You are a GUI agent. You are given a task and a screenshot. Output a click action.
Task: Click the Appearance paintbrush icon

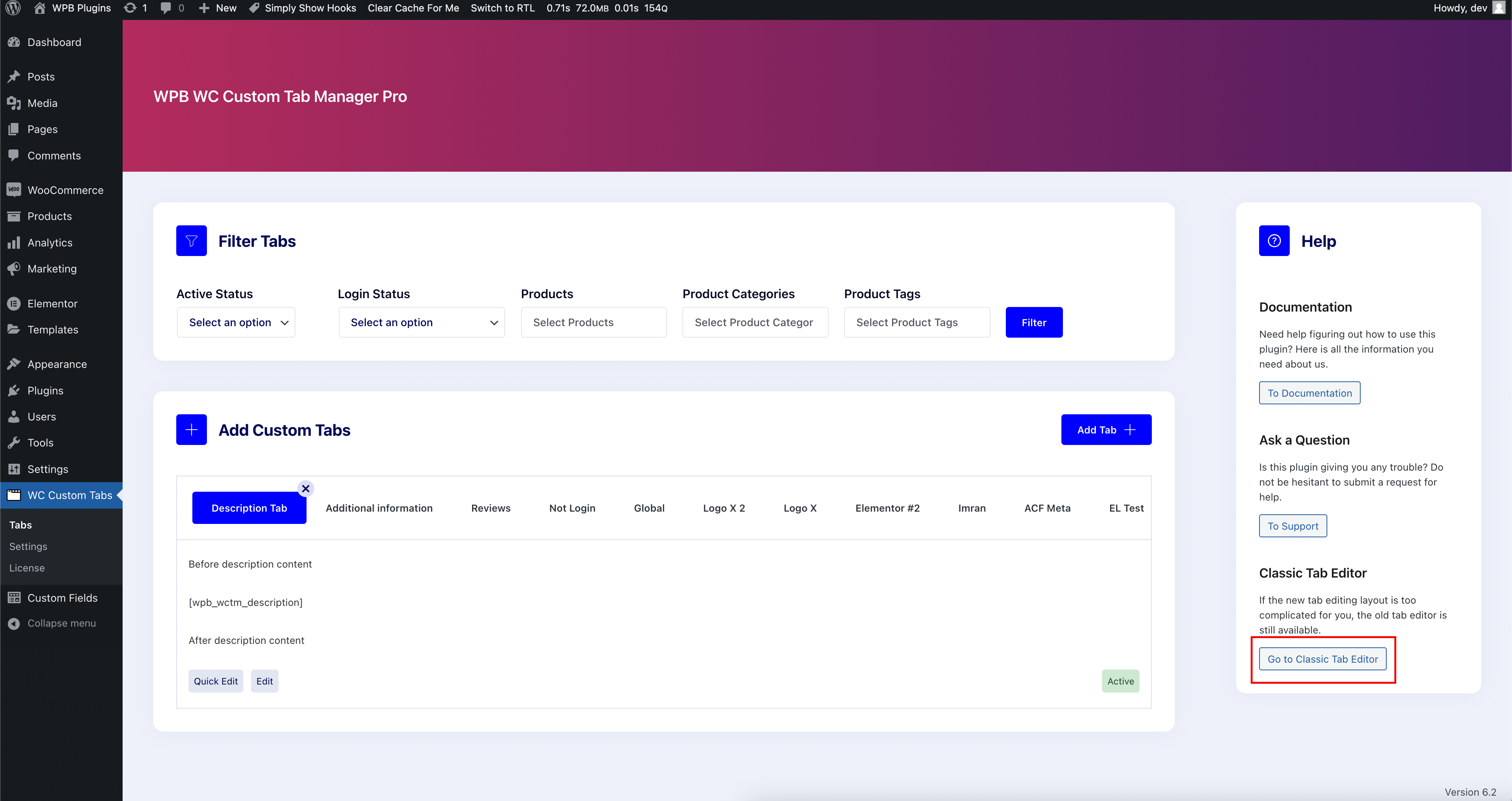point(14,364)
